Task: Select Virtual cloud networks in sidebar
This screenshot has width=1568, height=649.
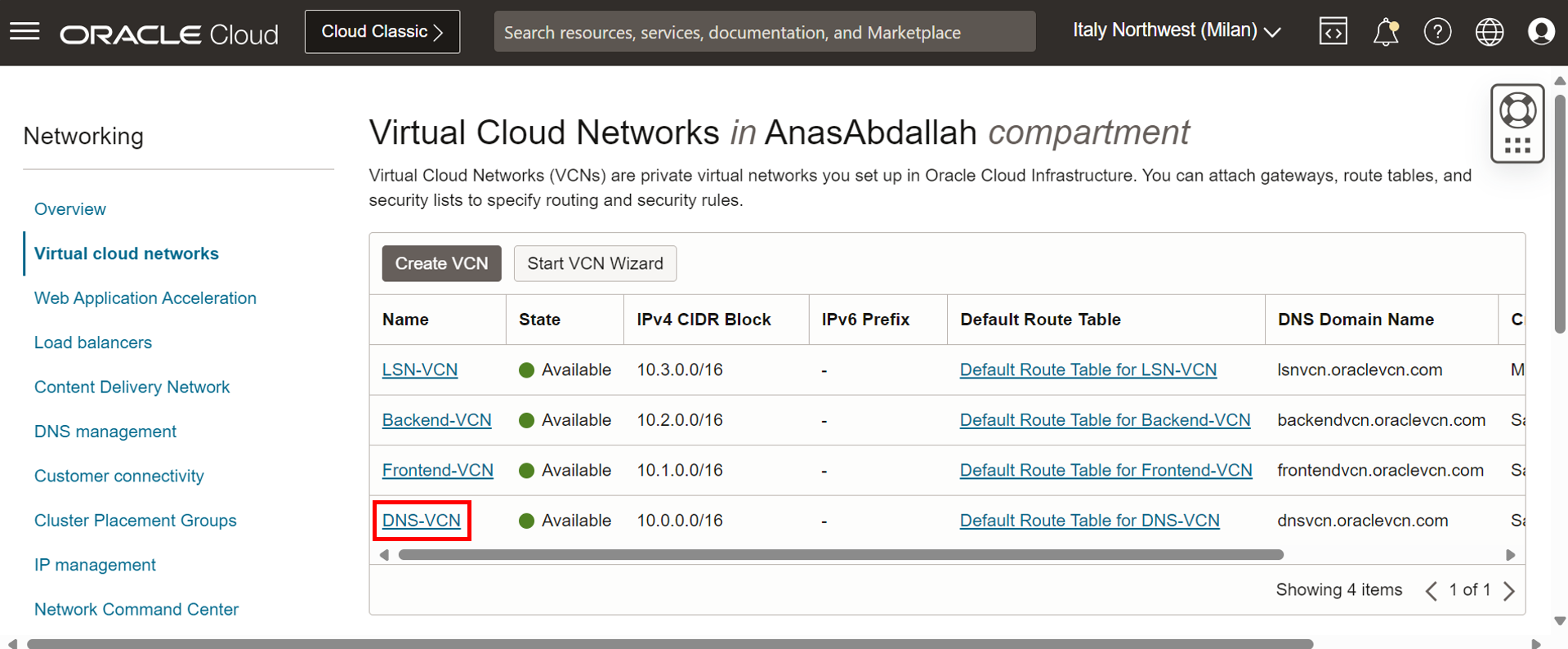Action: point(127,253)
